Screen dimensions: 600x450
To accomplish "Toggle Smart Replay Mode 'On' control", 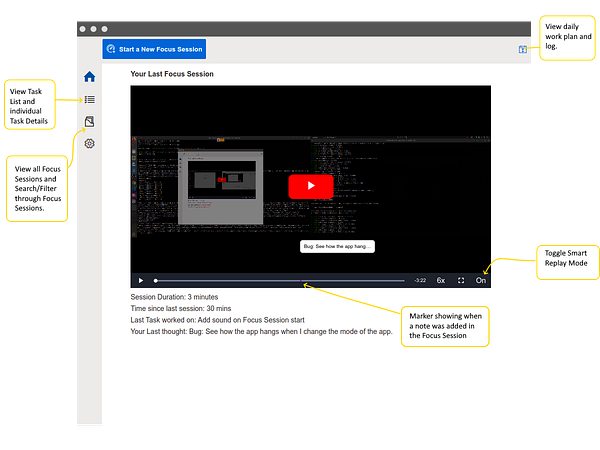I will point(481,280).
